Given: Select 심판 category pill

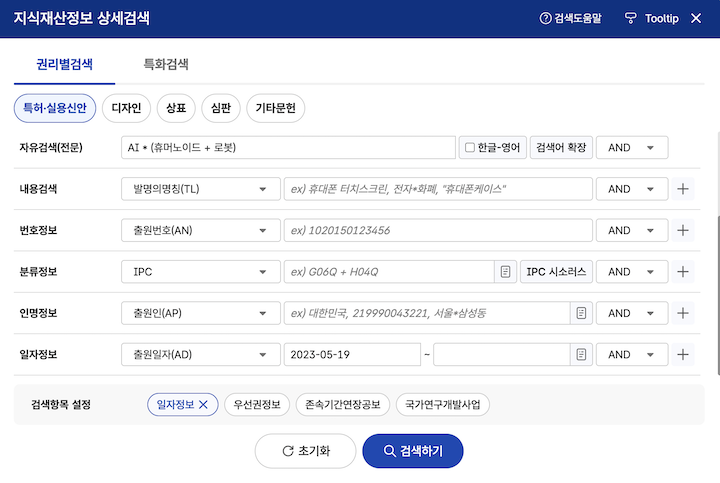Looking at the screenshot, I should pos(221,108).
